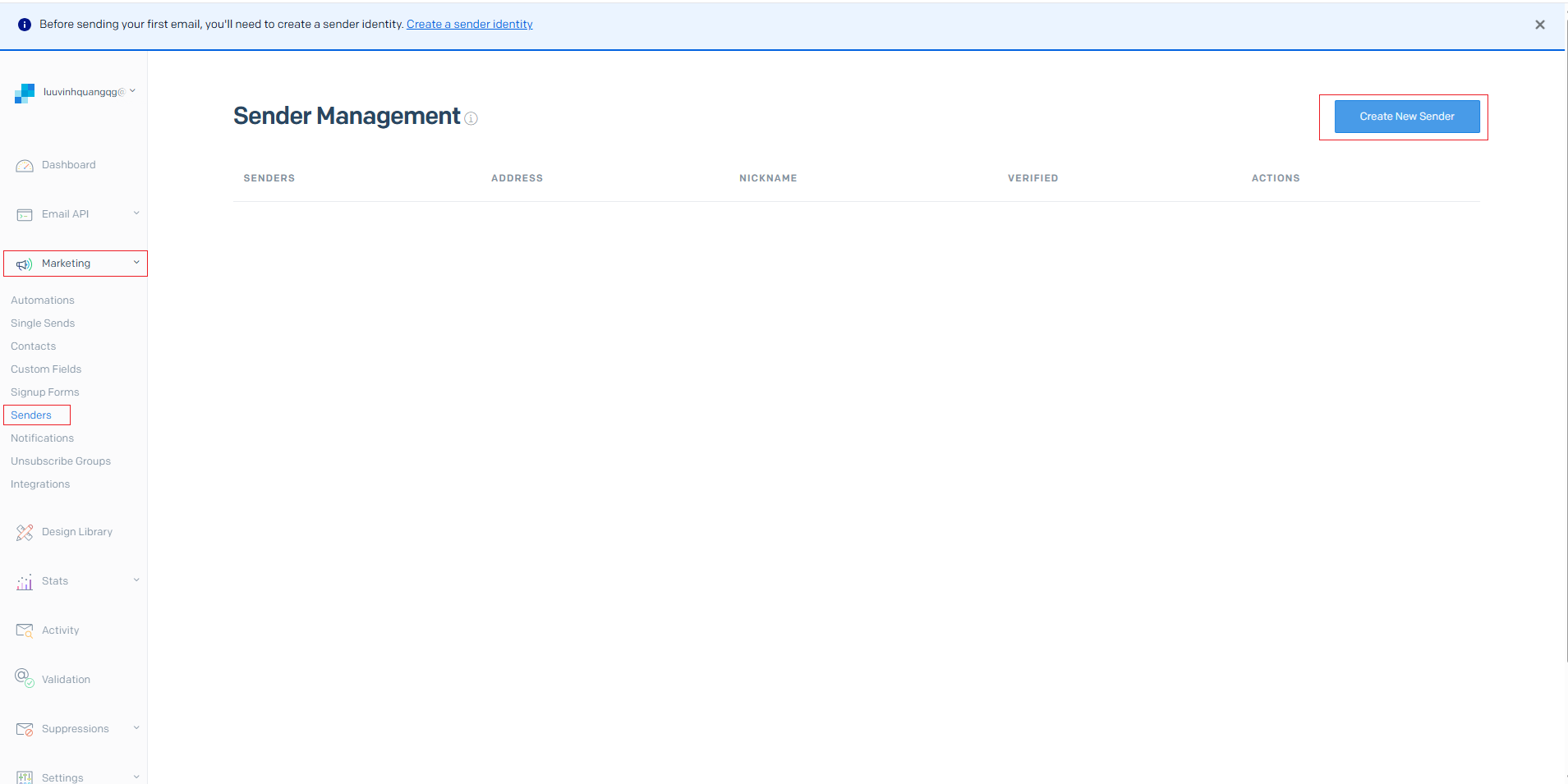The height and width of the screenshot is (784, 1568).
Task: Click the Suppressions envelope icon
Action: tap(25, 729)
